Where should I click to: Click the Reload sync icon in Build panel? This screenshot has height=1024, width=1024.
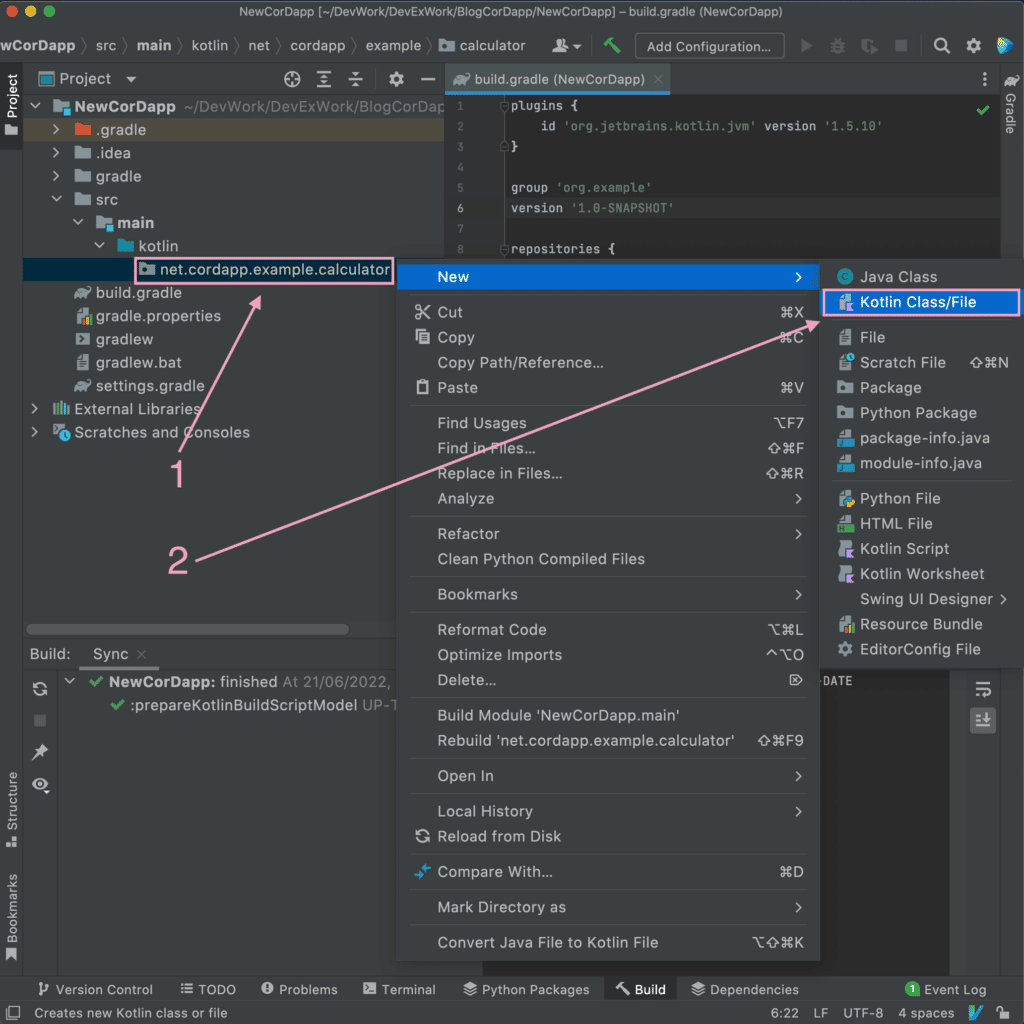pos(40,688)
